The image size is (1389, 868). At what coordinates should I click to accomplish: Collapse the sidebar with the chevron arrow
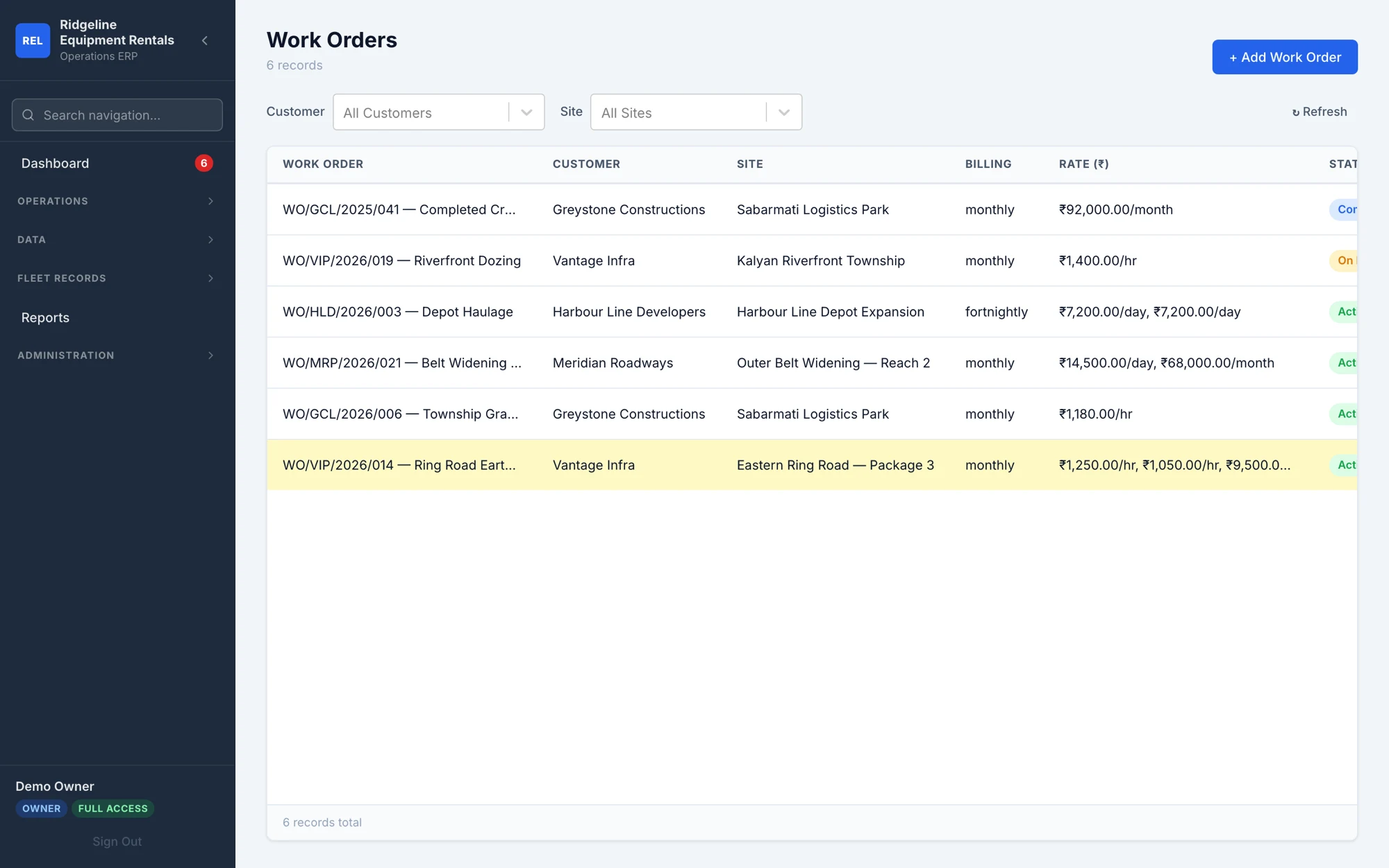pyautogui.click(x=205, y=40)
